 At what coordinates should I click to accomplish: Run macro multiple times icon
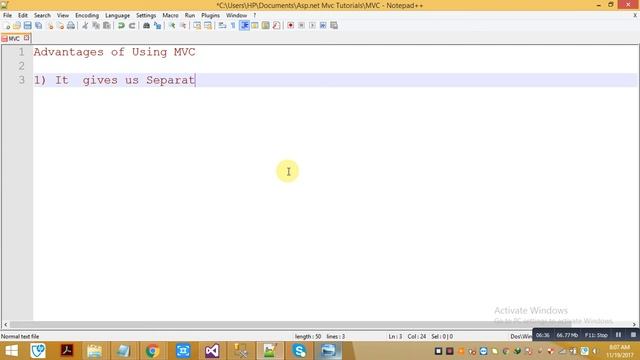pos(323,25)
